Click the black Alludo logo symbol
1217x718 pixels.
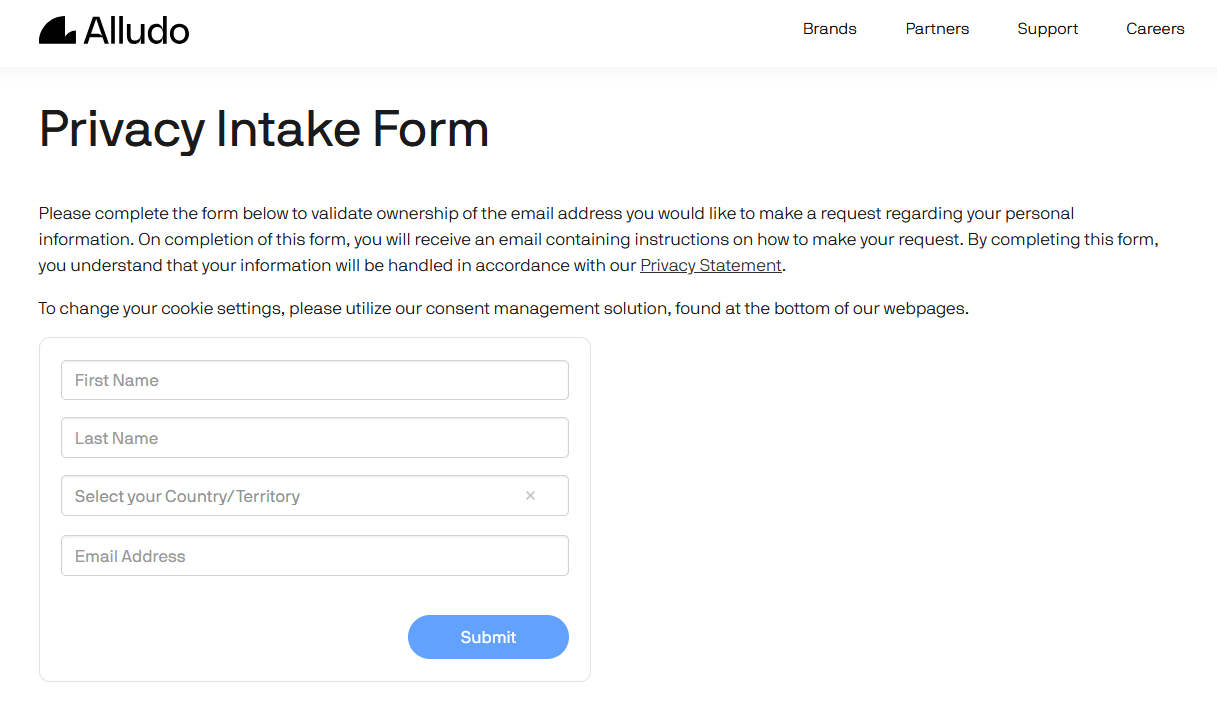point(57,30)
